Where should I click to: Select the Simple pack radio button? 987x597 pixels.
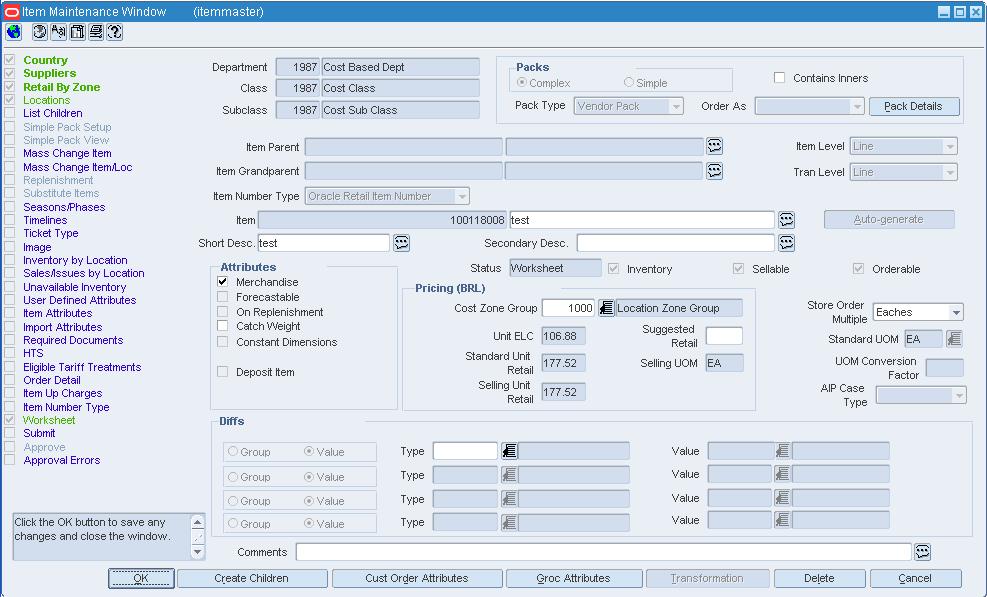[628, 82]
